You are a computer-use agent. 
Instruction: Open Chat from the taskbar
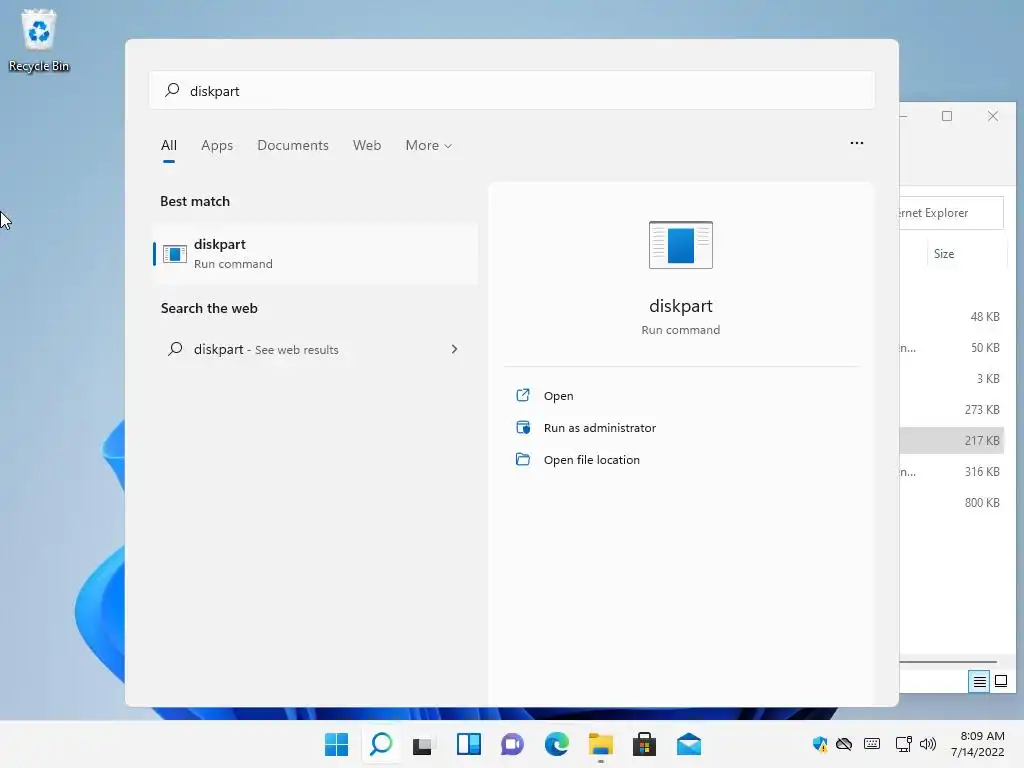(x=512, y=744)
